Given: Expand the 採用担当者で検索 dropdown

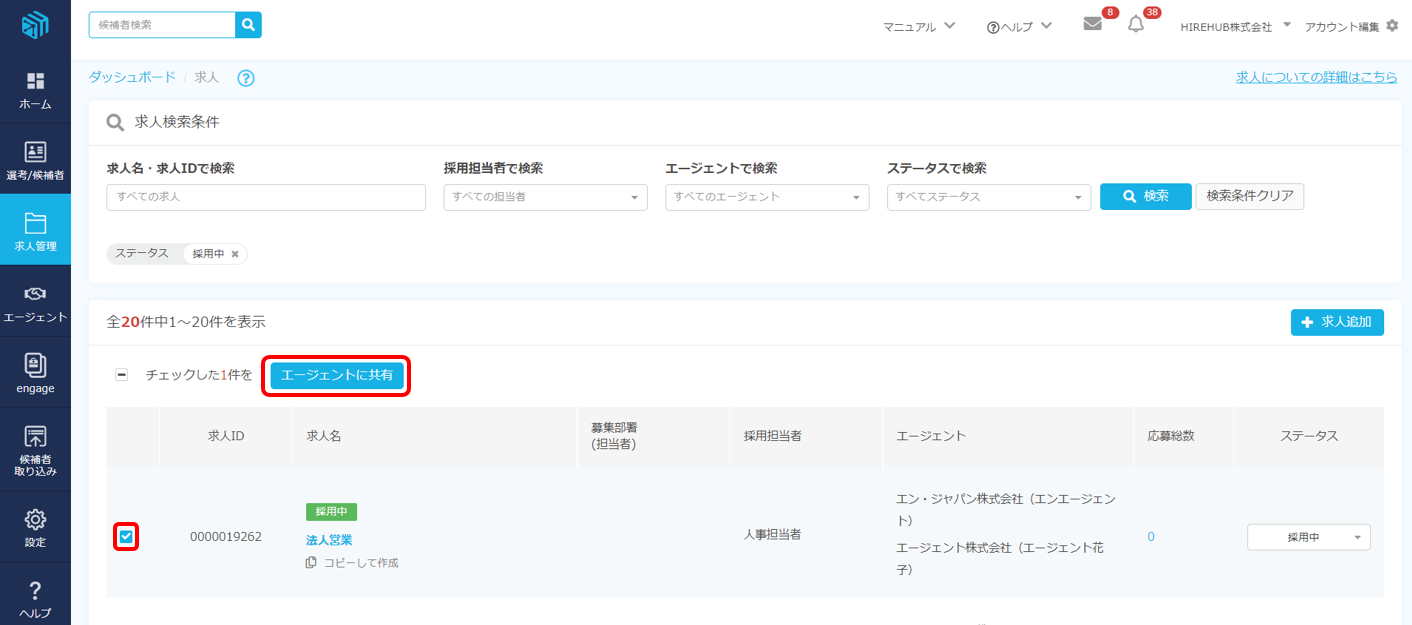Looking at the screenshot, I should click(546, 197).
